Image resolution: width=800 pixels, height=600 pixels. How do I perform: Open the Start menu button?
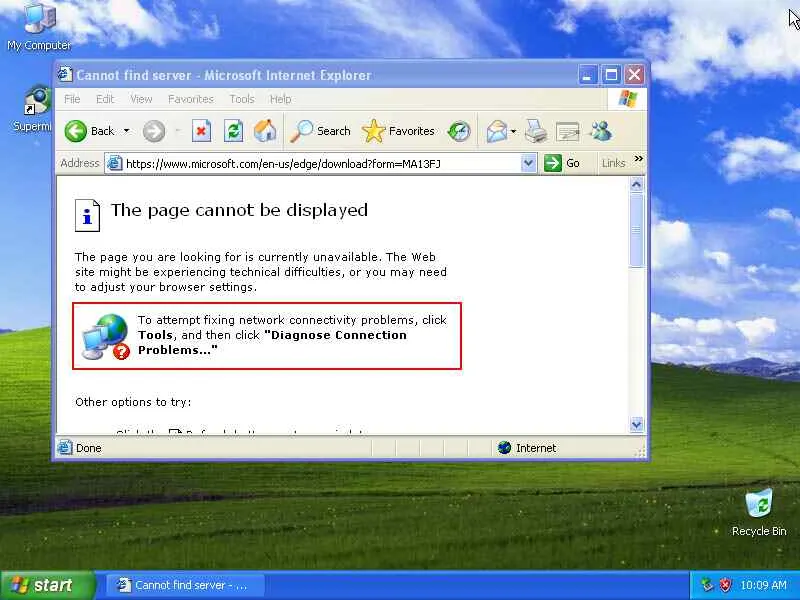[x=47, y=585]
